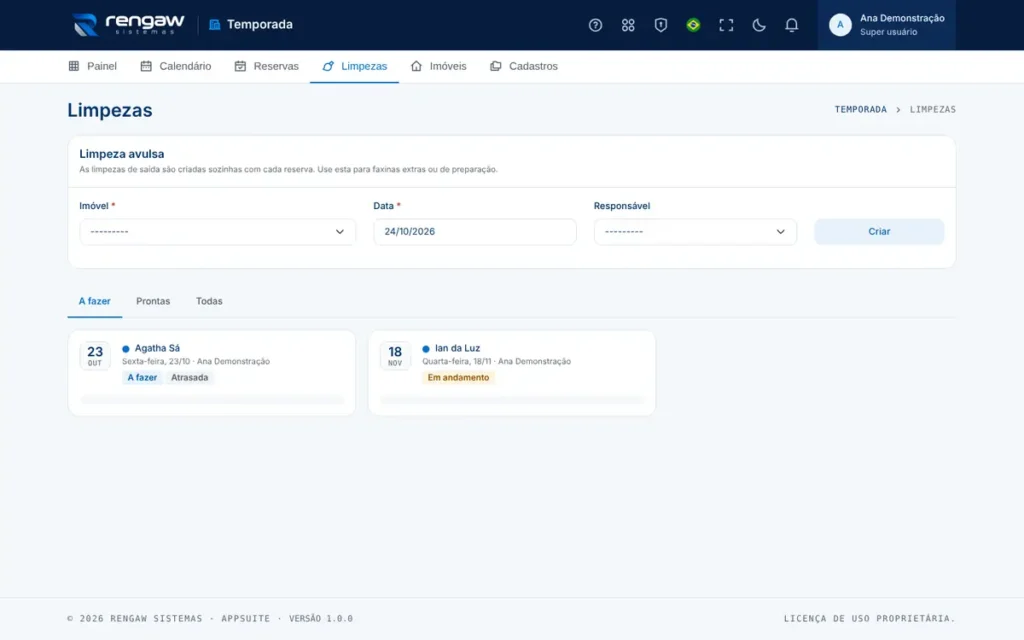The width and height of the screenshot is (1024, 640).
Task: Open the help question mark icon
Action: [x=595, y=25]
